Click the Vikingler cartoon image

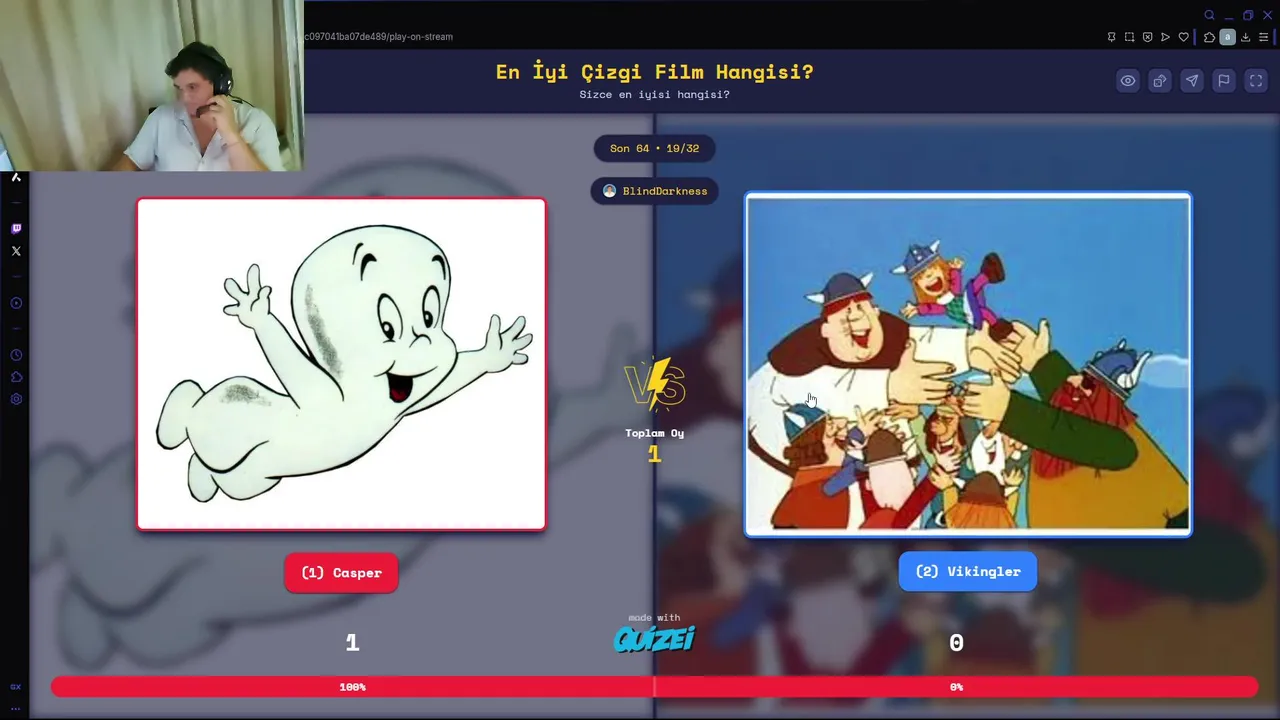[968, 364]
